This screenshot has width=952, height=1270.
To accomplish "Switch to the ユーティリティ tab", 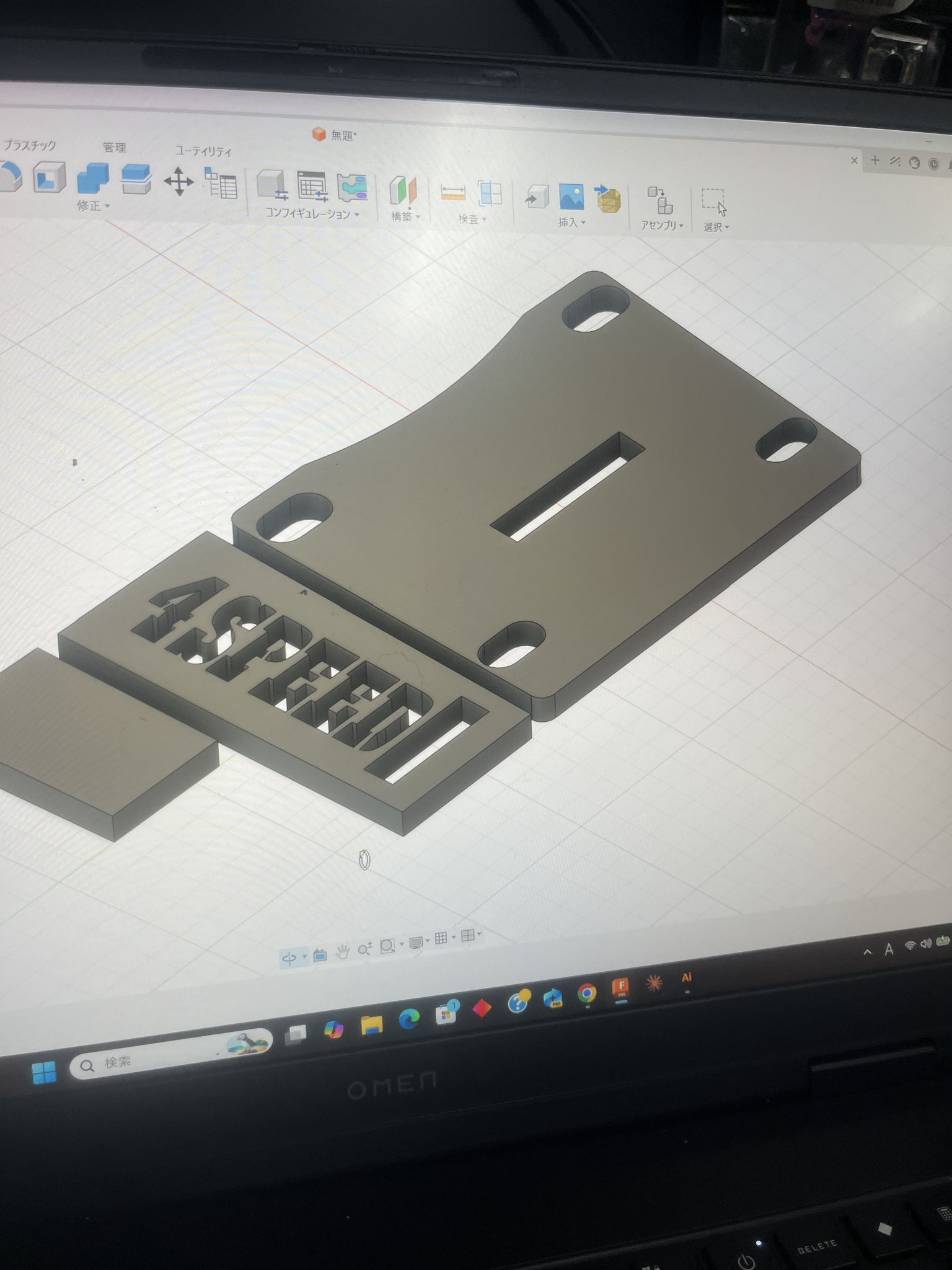I will coord(203,151).
